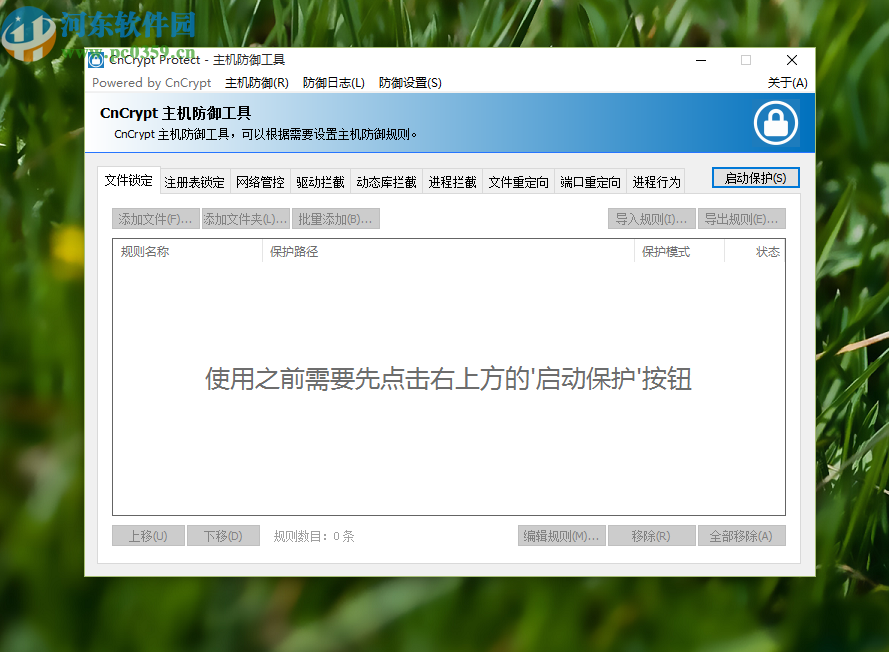Click the CnCrypt app icon in title bar

coord(96,60)
